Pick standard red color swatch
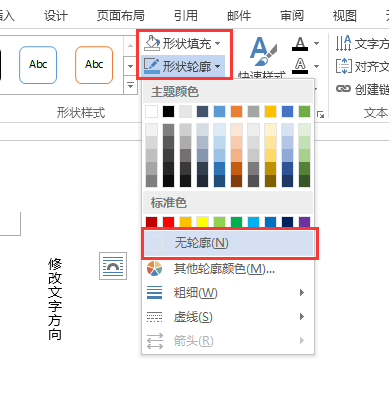Viewport: 389px width, 403px height. click(169, 222)
